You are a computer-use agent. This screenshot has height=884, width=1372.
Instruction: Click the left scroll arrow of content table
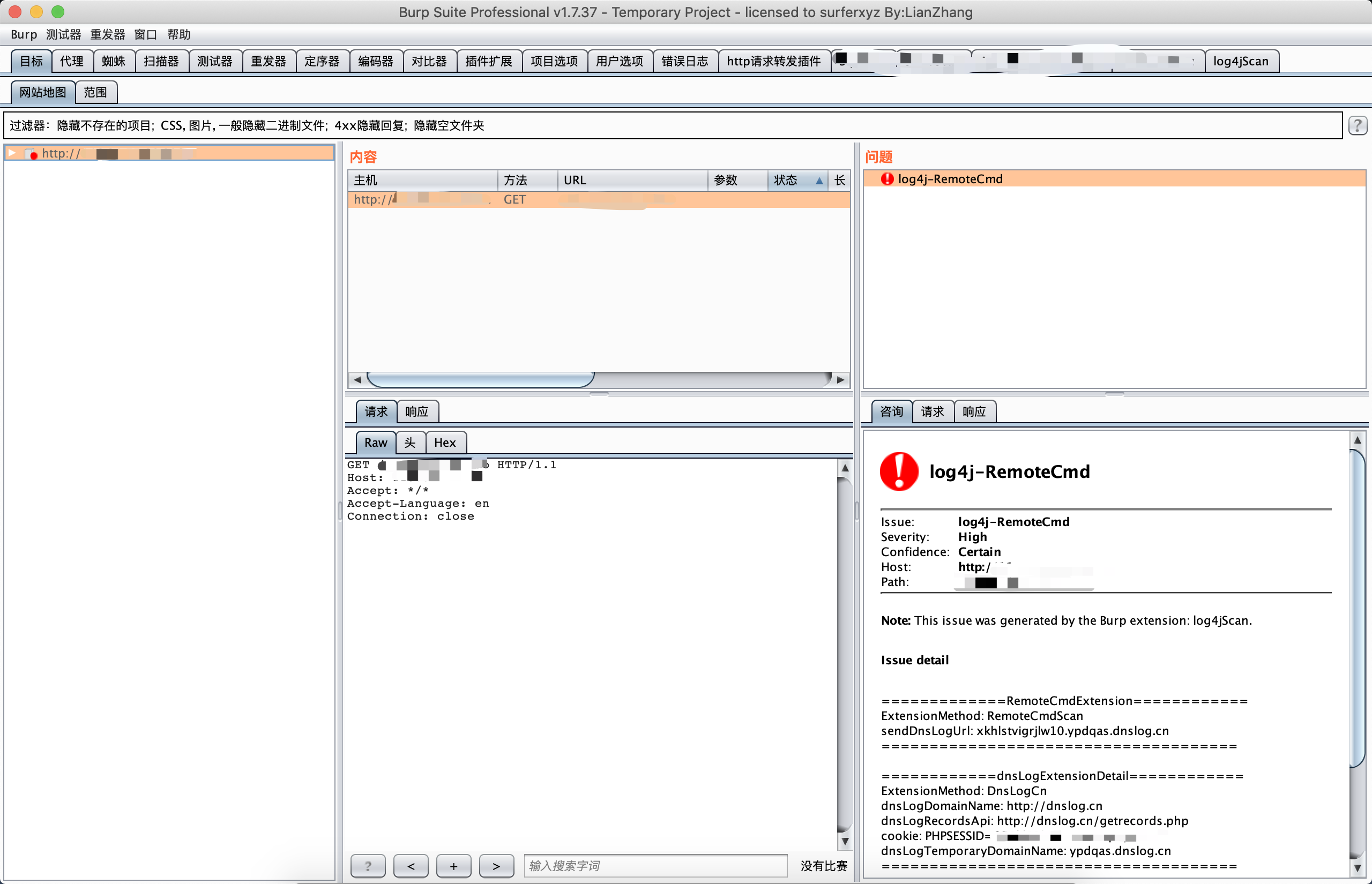[x=357, y=379]
